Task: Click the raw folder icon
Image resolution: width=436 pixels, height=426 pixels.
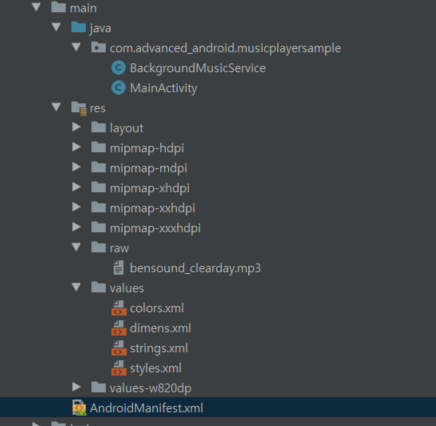Action: (98, 247)
